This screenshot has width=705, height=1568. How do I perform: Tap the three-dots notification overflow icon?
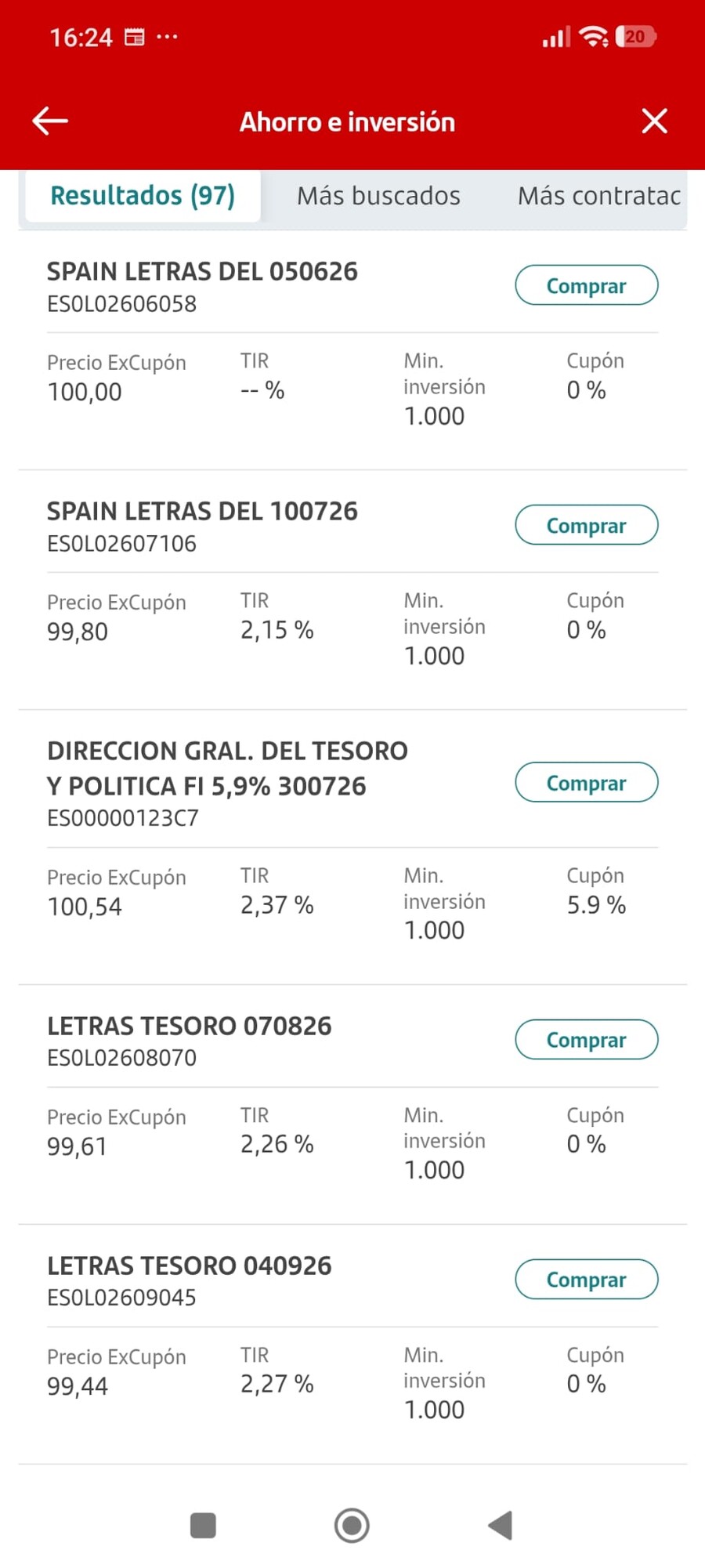click(x=167, y=36)
